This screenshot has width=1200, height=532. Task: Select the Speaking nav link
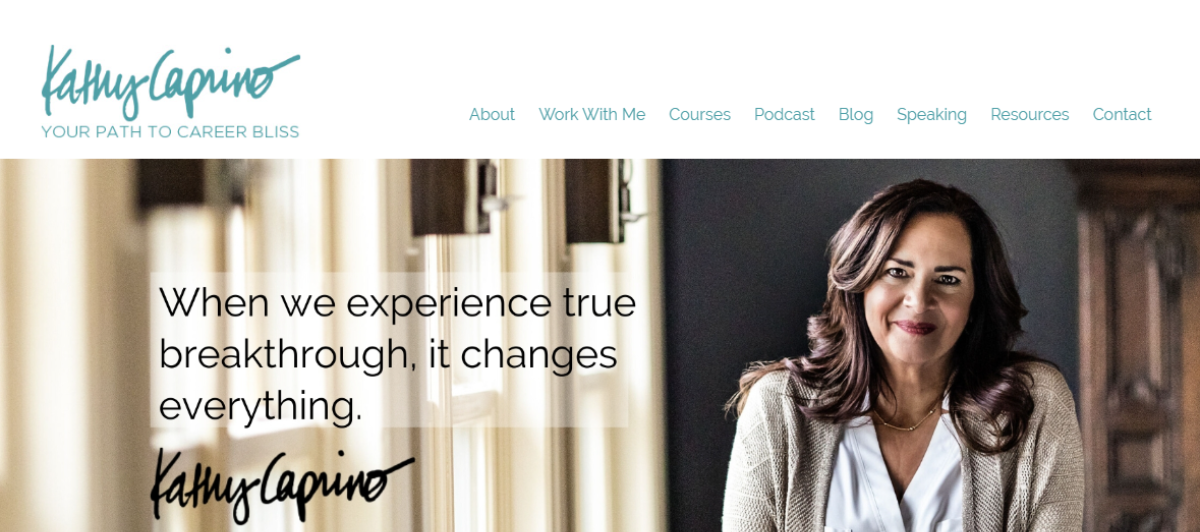(932, 114)
